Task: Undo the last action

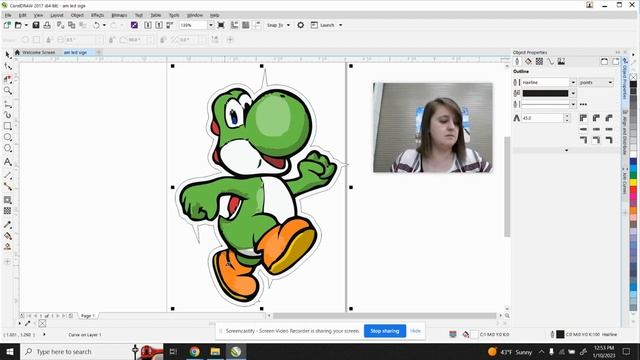Action: [x=96, y=25]
